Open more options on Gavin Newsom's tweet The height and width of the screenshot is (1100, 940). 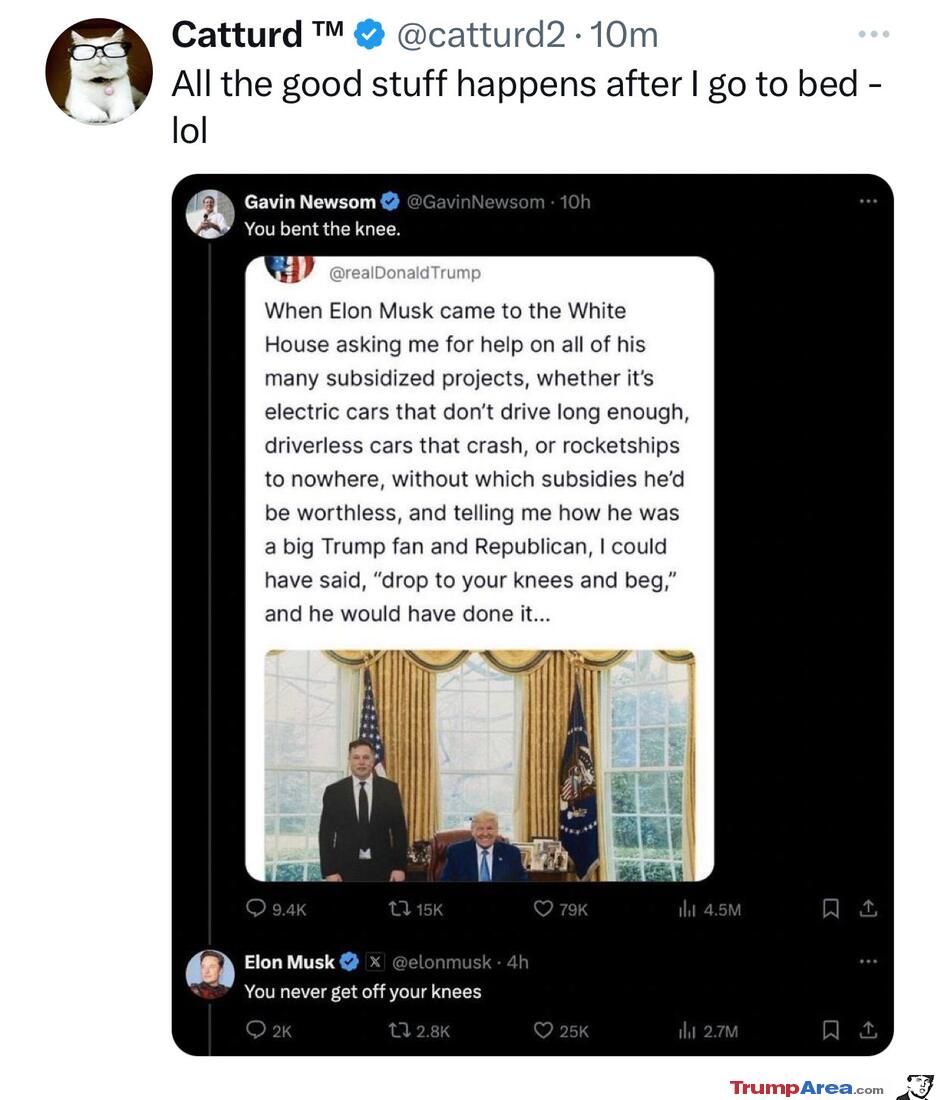coord(868,201)
